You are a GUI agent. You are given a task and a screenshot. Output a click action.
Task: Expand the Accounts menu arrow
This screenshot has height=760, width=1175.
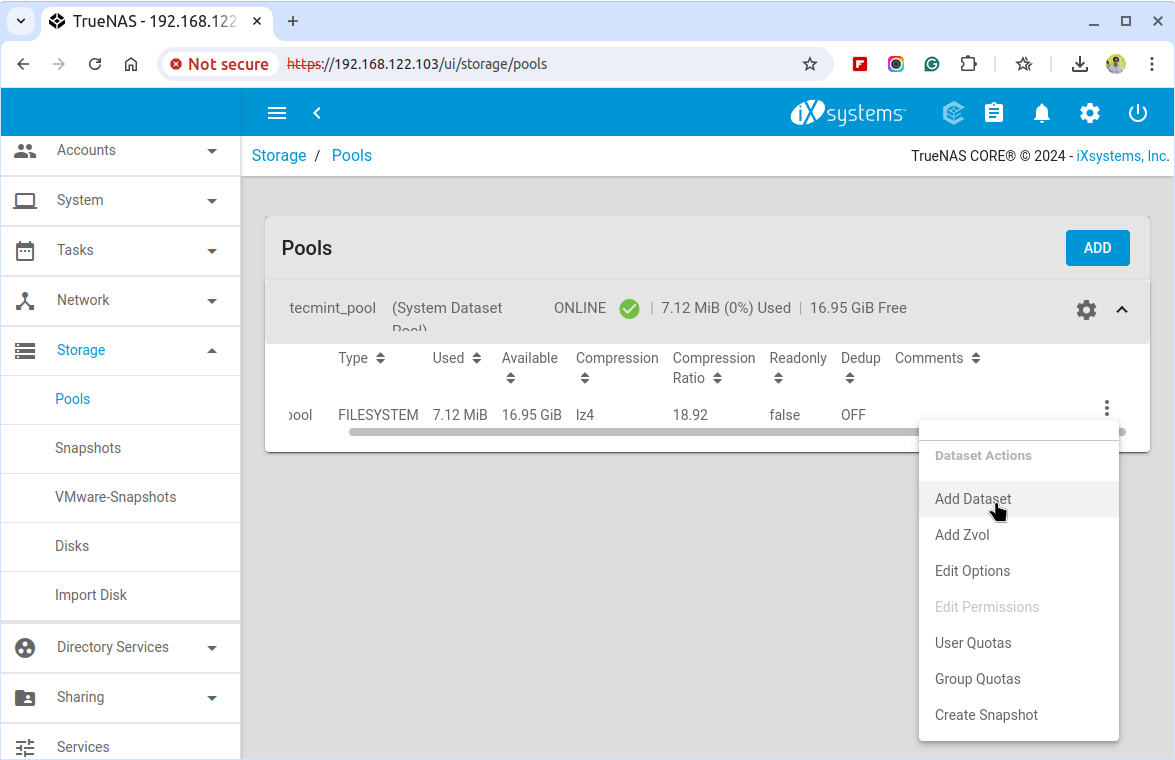pos(212,151)
